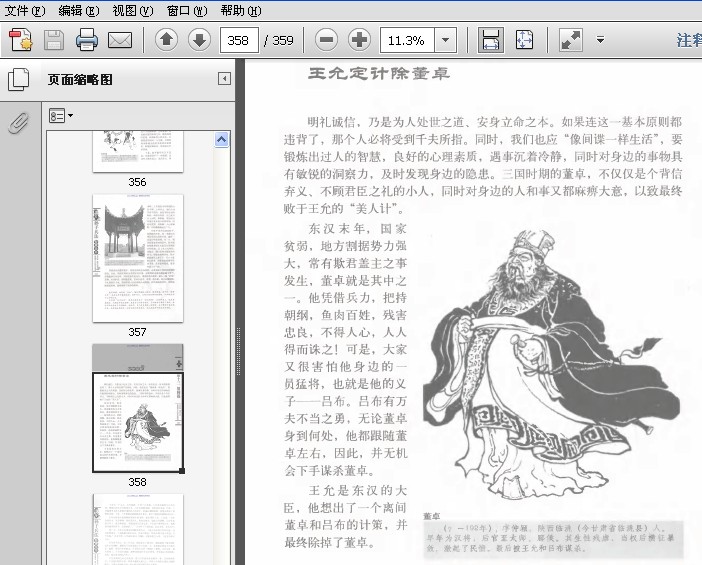Click the 董卓 caption label

432,516
